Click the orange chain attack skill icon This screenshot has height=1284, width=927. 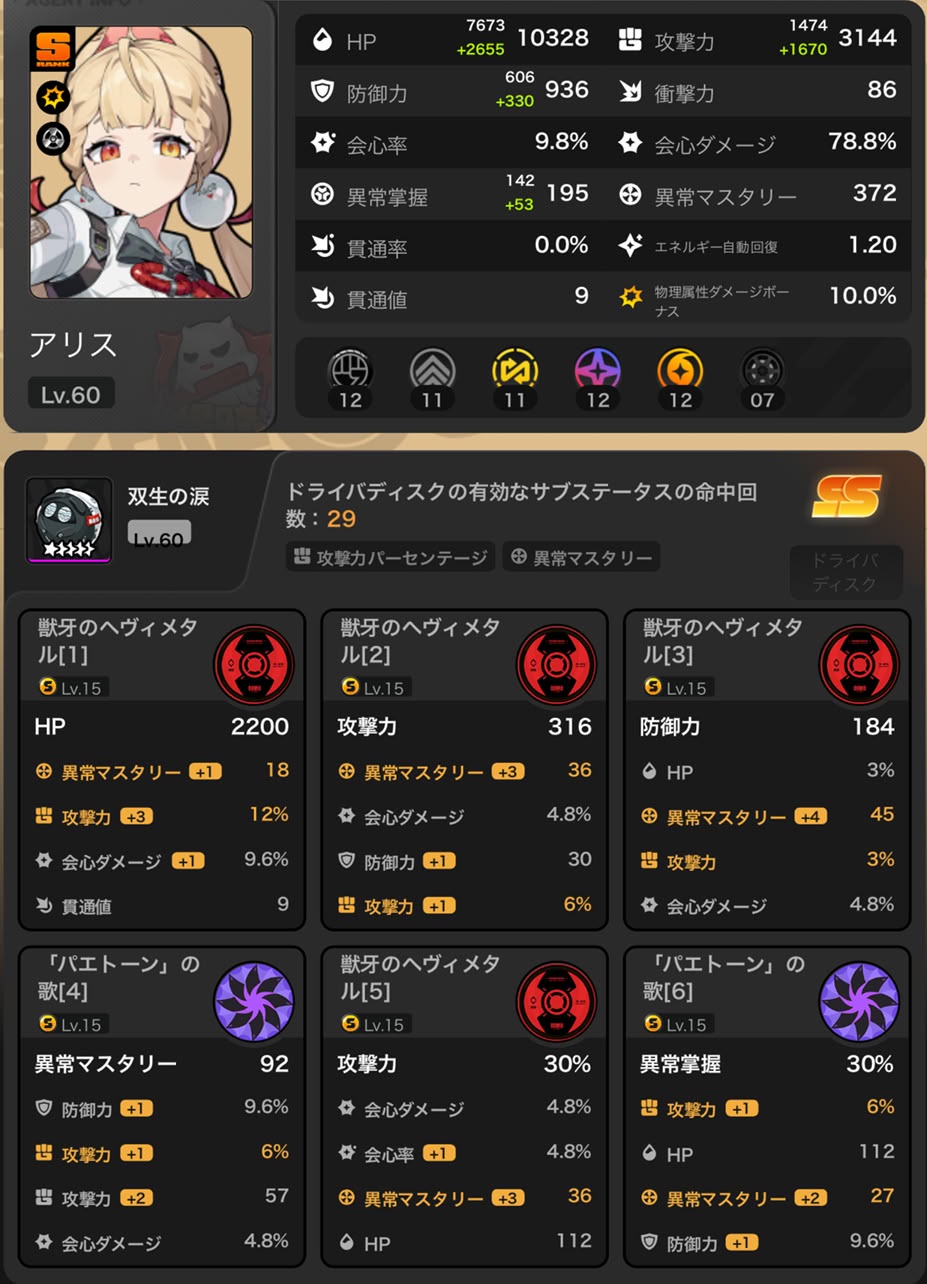tap(679, 371)
